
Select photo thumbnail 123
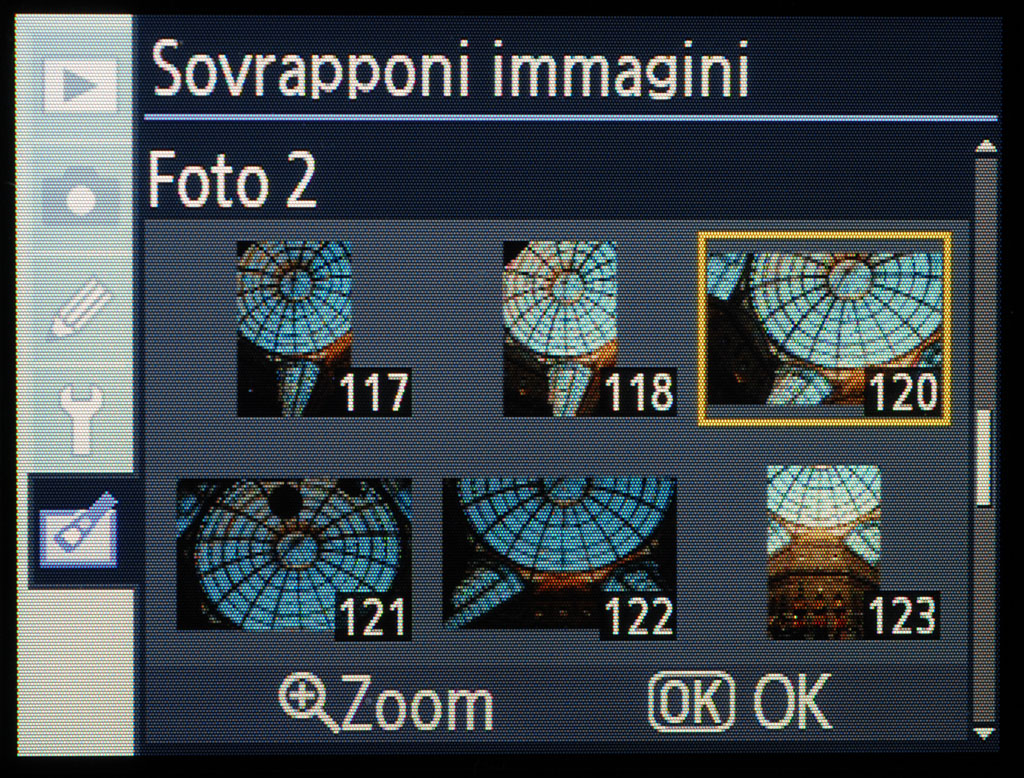coord(853,553)
